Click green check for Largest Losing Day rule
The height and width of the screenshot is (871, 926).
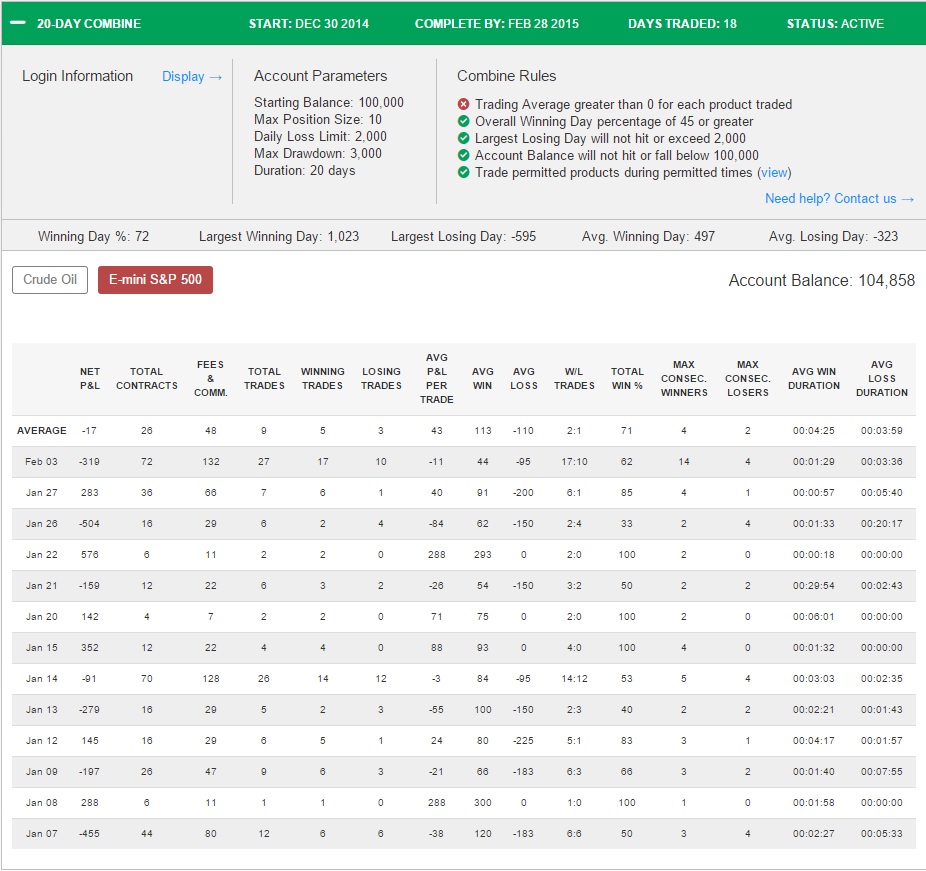pos(464,138)
